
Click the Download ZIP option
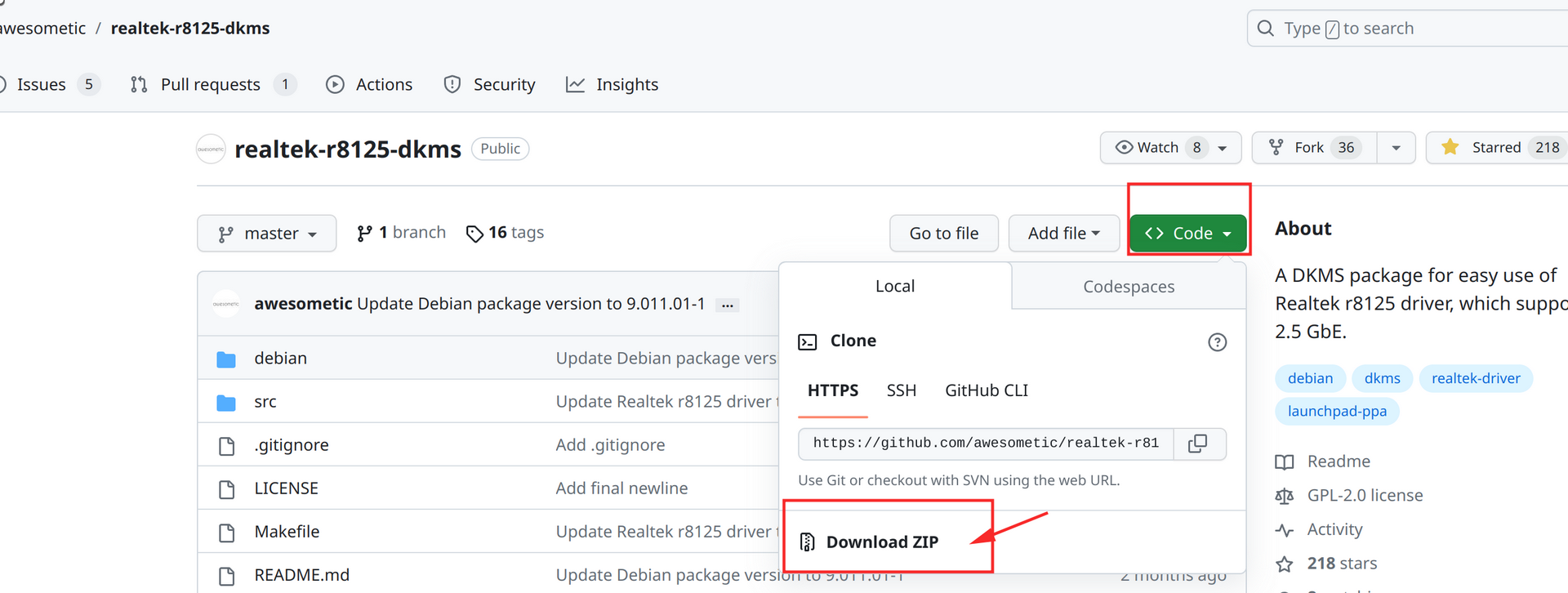[882, 542]
